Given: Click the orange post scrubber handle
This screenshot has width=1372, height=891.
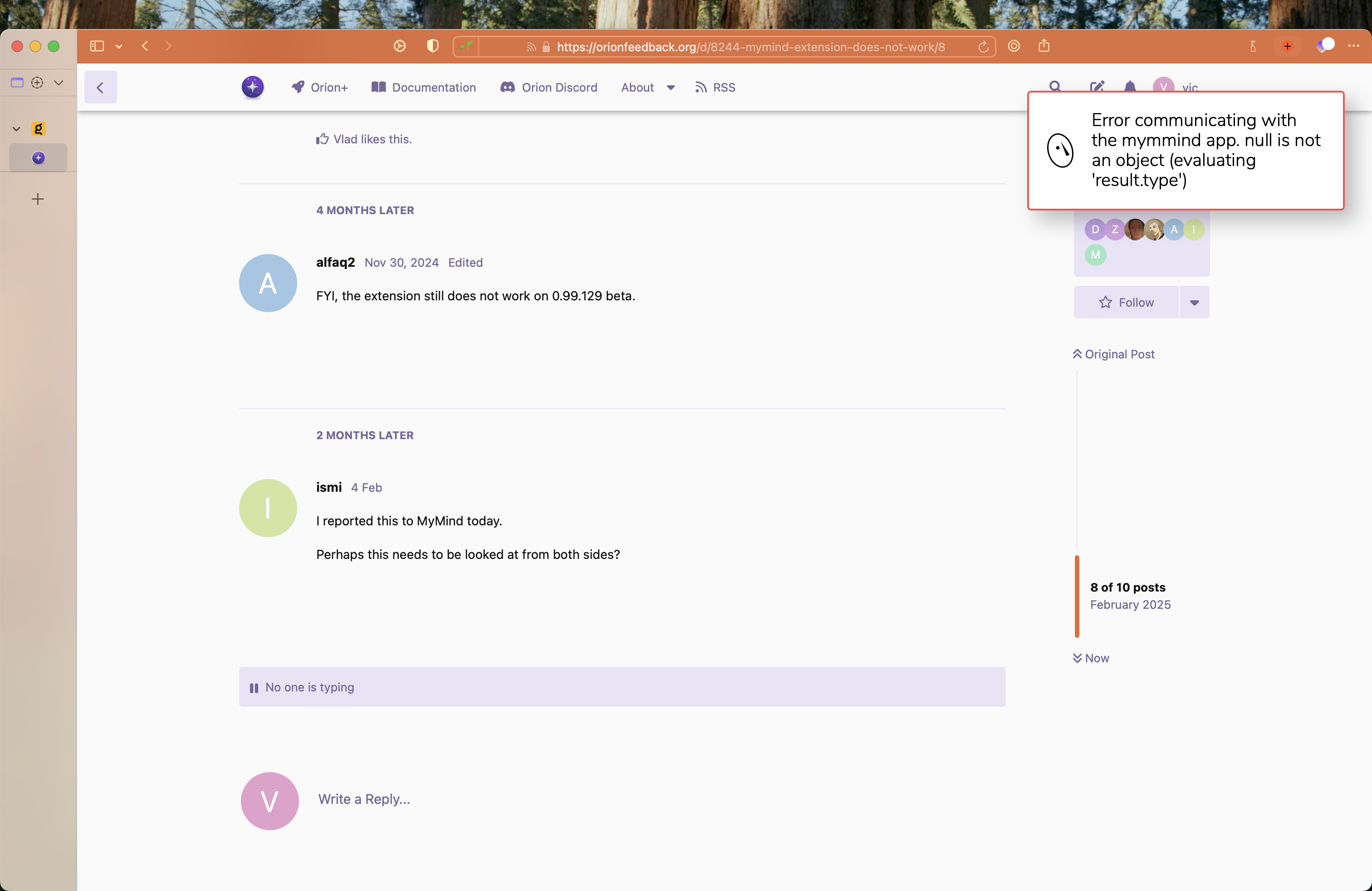Looking at the screenshot, I should pyautogui.click(x=1076, y=597).
